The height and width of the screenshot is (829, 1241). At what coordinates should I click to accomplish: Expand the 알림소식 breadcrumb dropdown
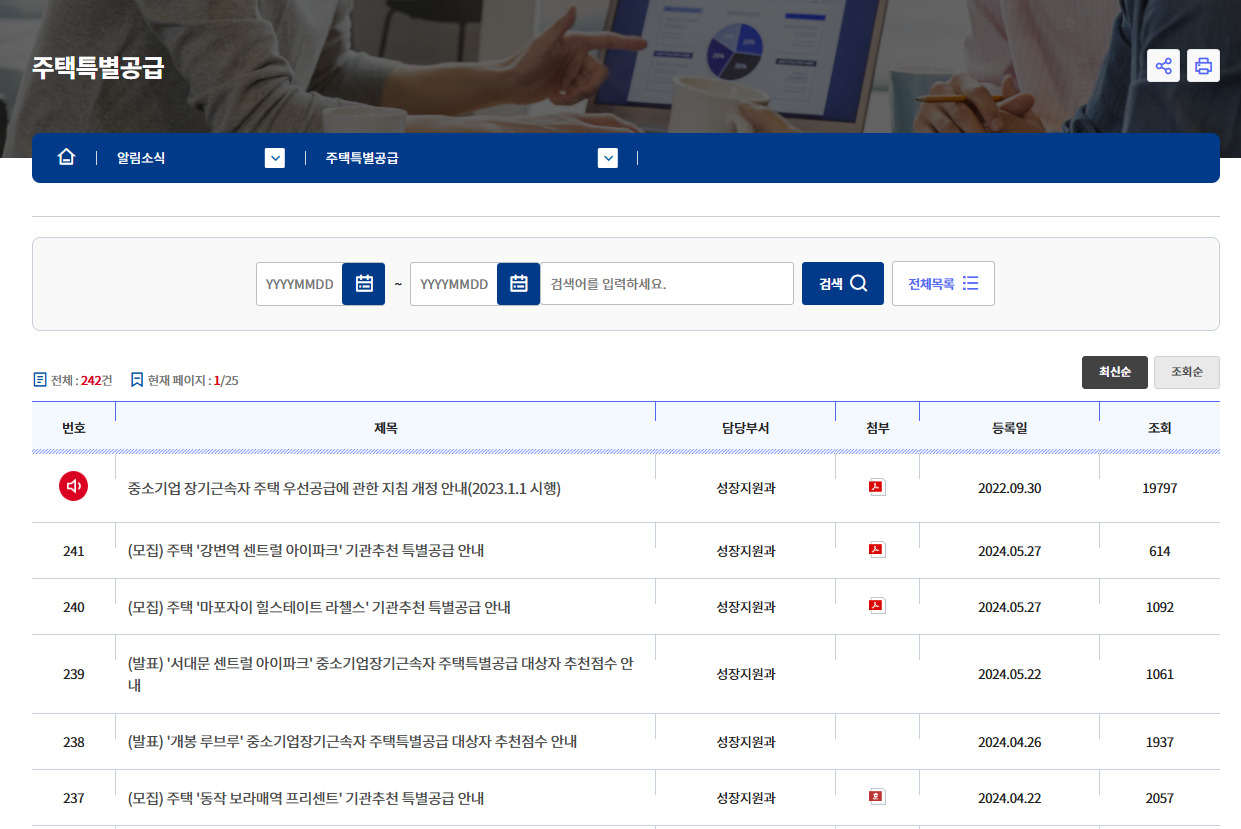pyautogui.click(x=275, y=158)
